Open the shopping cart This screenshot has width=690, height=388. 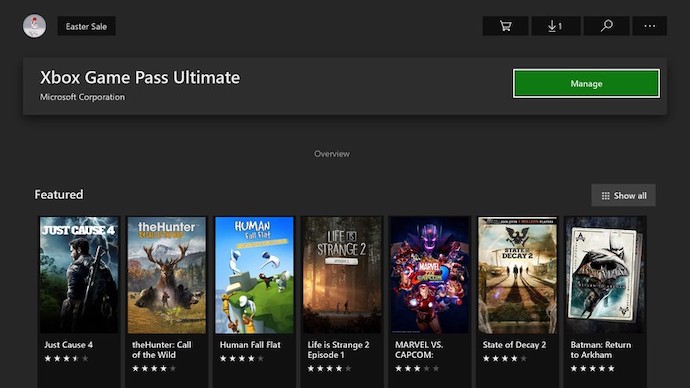(x=506, y=26)
